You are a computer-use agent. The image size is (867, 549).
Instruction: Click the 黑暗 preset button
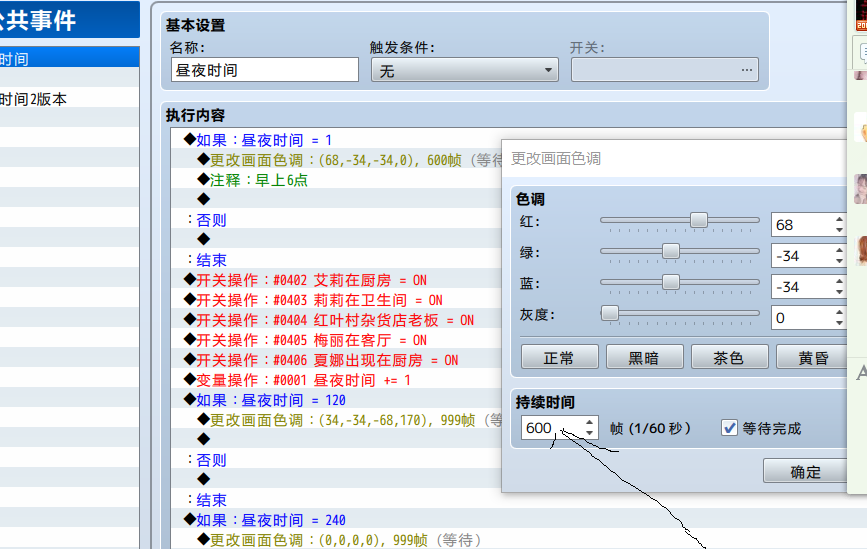(x=645, y=358)
